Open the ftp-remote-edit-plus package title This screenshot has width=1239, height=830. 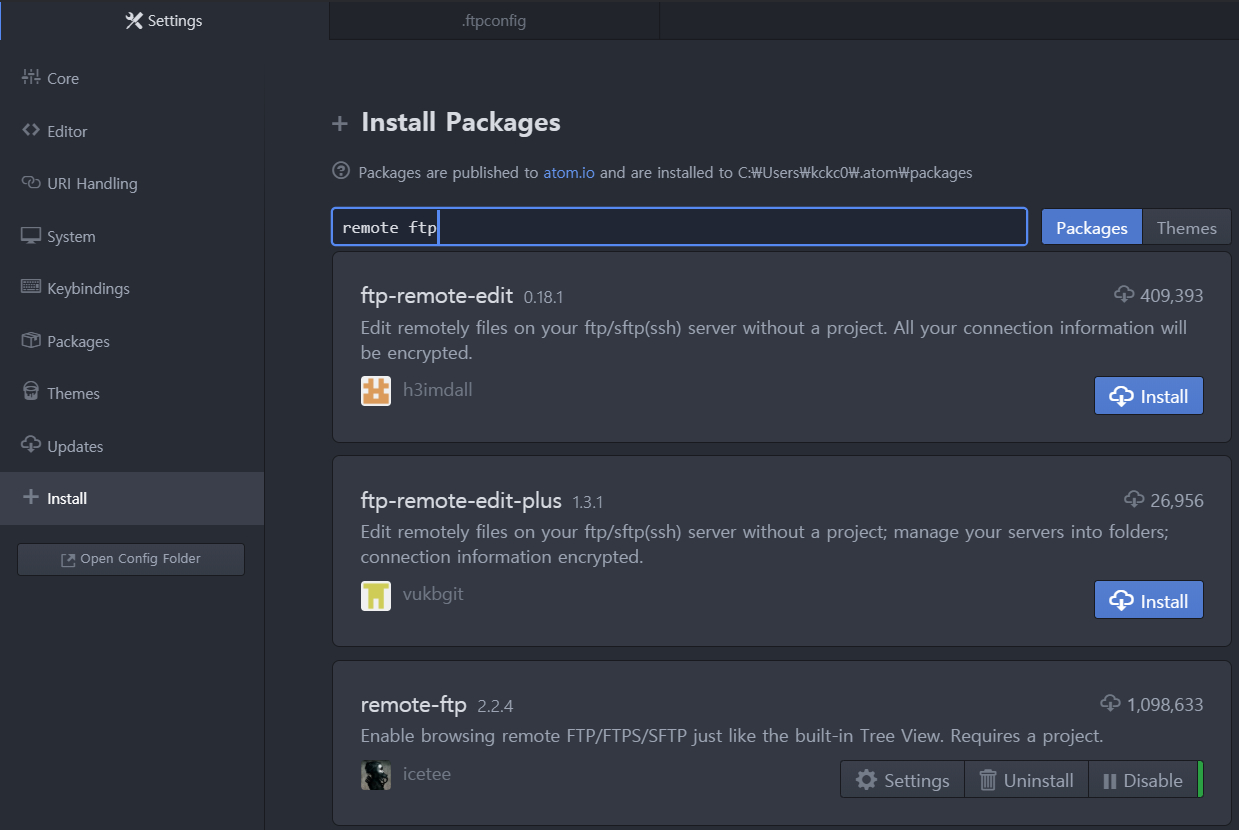(x=461, y=500)
